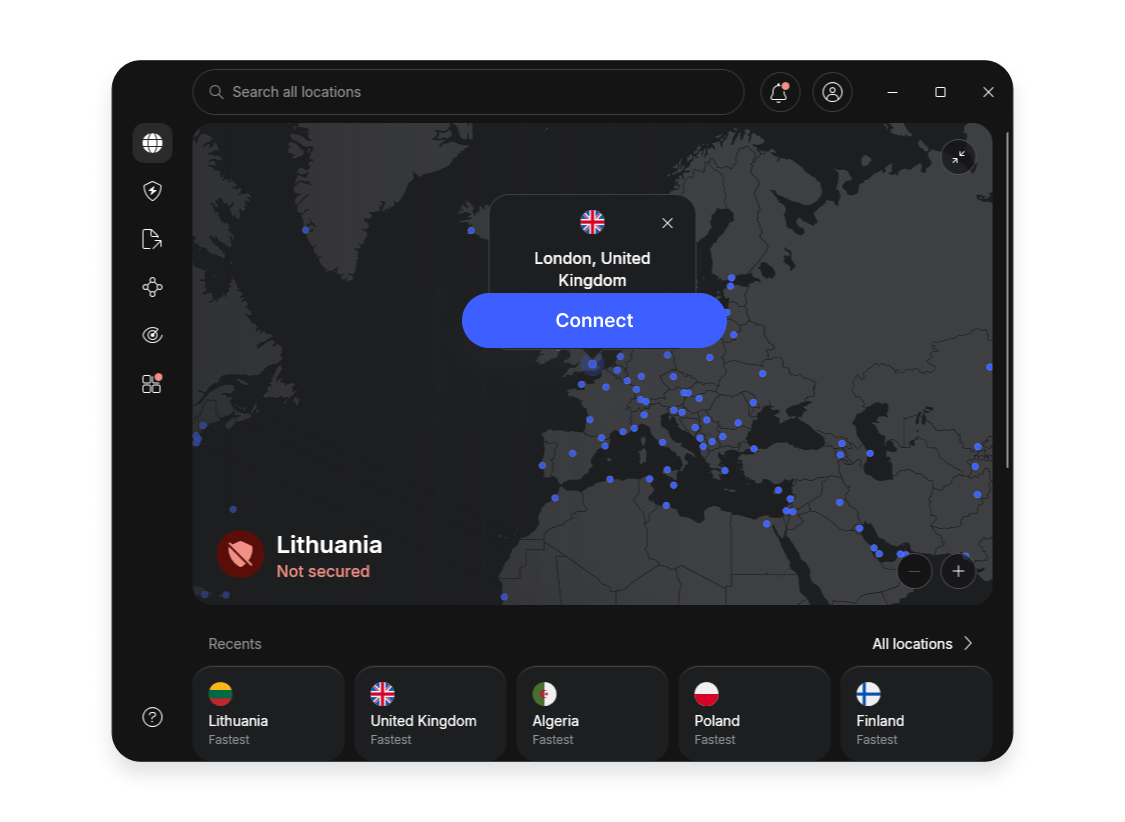Minimize the VPN window
Image resolution: width=1125 pixels, height=822 pixels.
coord(893,92)
